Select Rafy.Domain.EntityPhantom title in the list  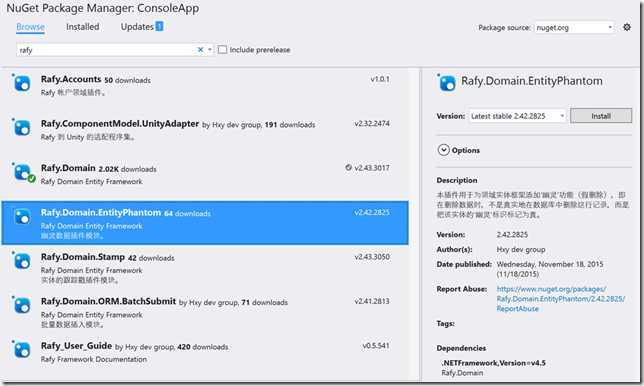click(101, 212)
